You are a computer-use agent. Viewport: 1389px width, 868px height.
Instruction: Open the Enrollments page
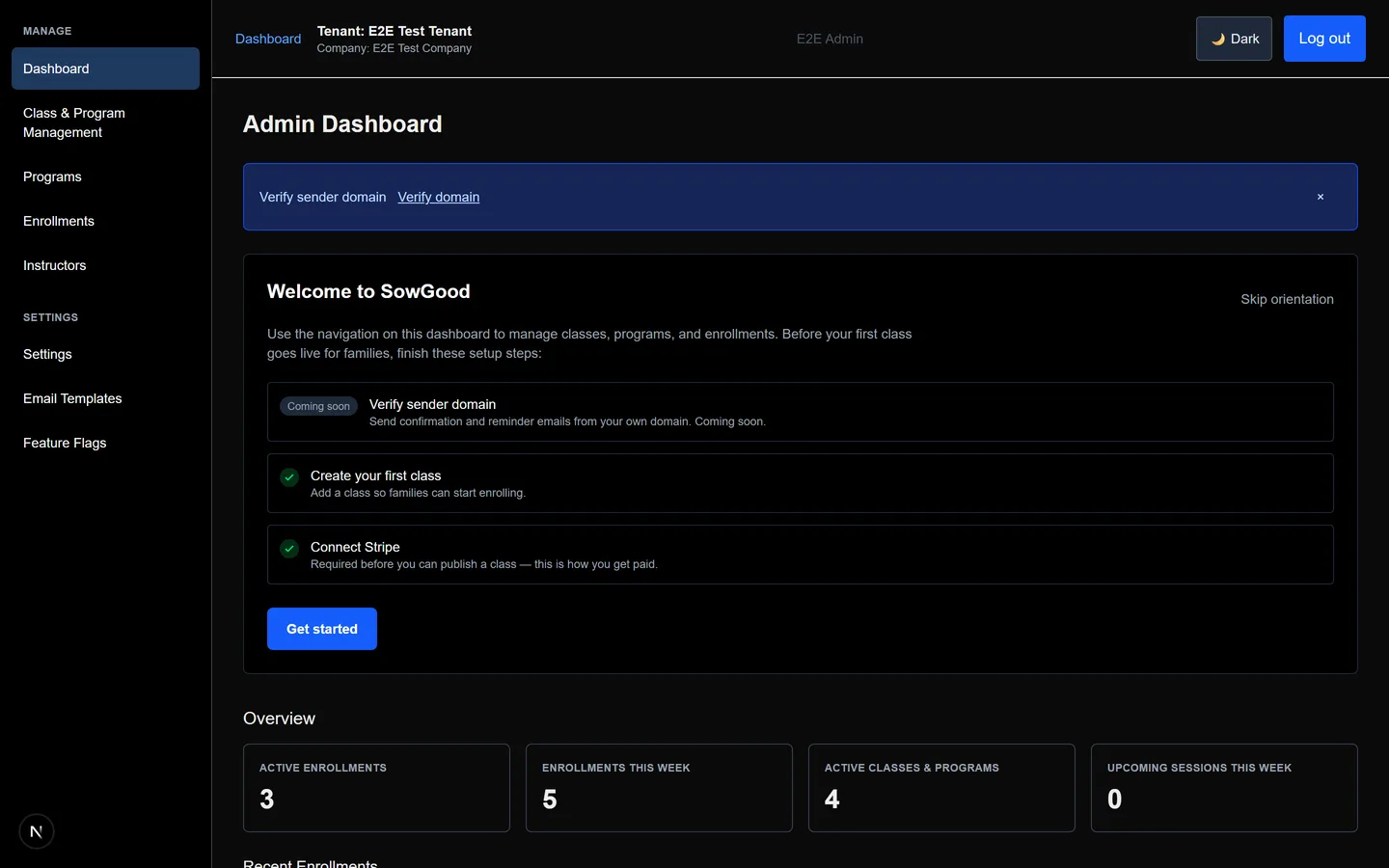point(105,221)
